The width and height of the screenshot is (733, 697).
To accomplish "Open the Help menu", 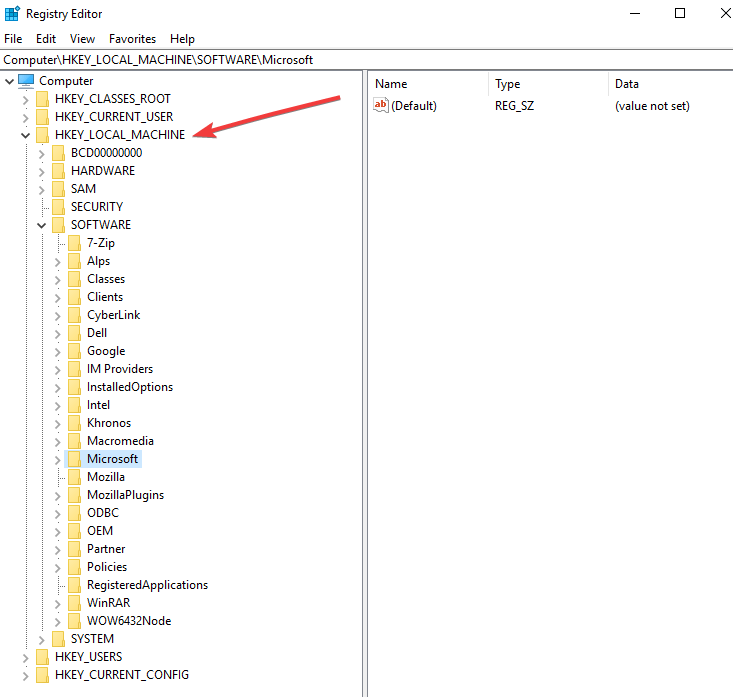I will pos(182,39).
